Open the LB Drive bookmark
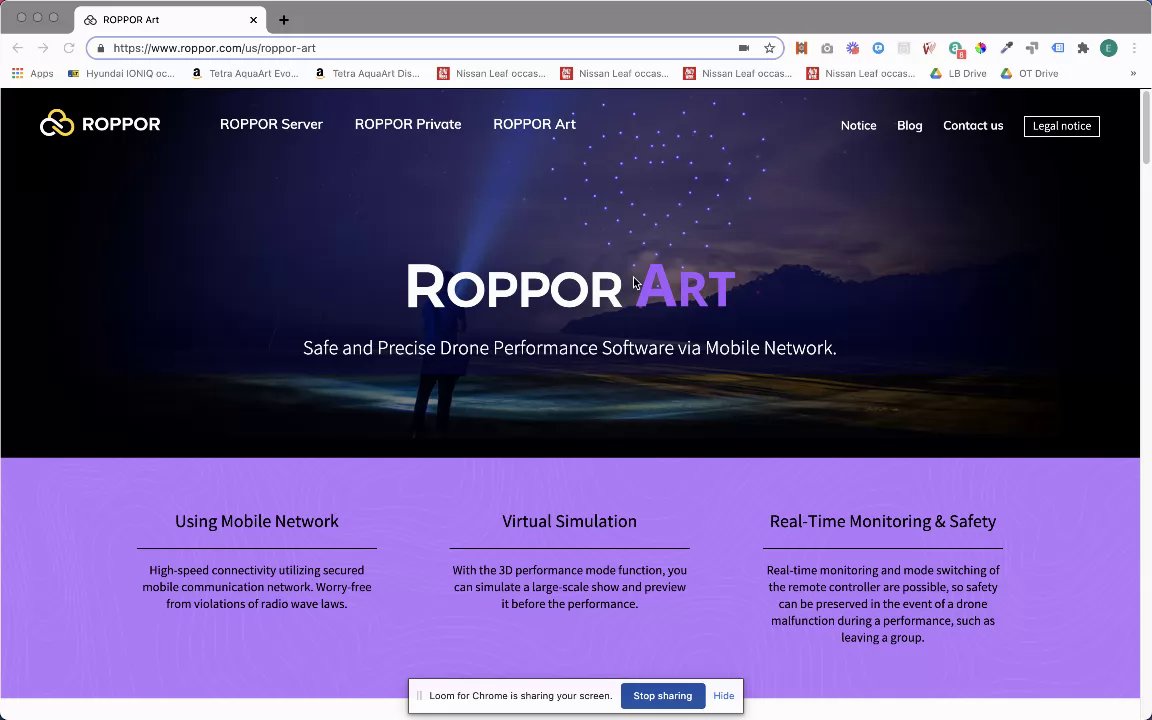The image size is (1152, 720). tap(959, 73)
